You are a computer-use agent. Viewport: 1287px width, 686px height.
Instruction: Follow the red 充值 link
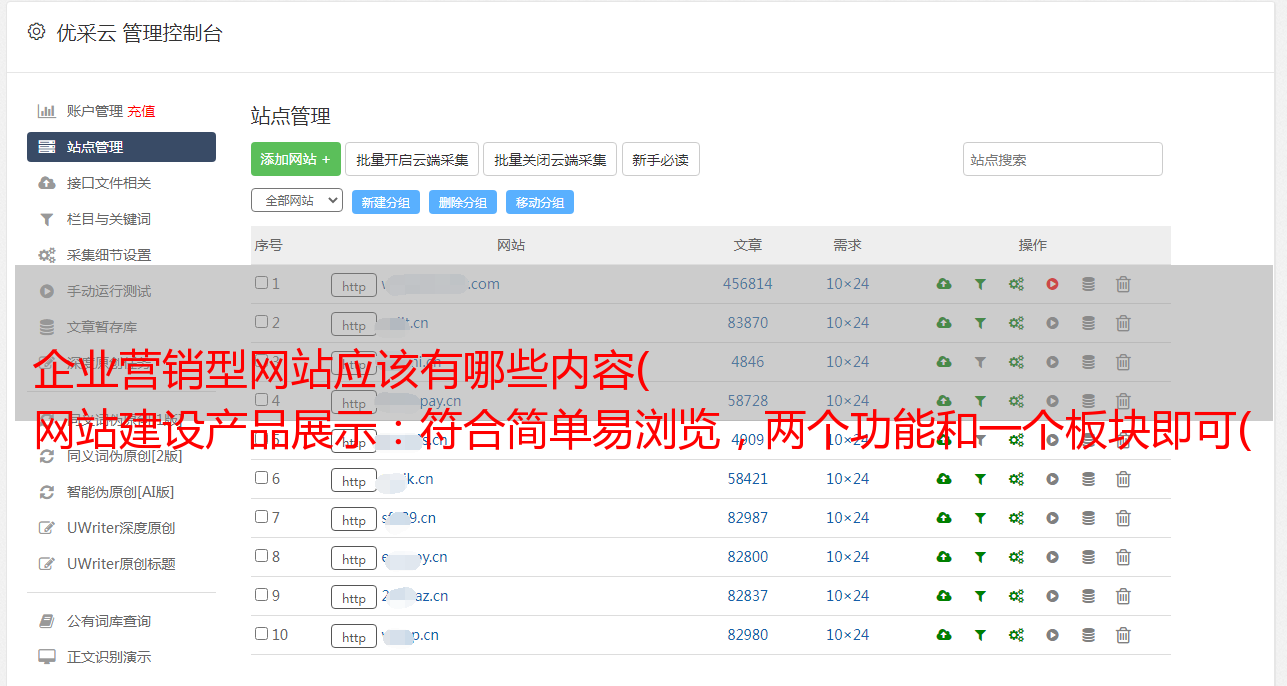click(141, 111)
